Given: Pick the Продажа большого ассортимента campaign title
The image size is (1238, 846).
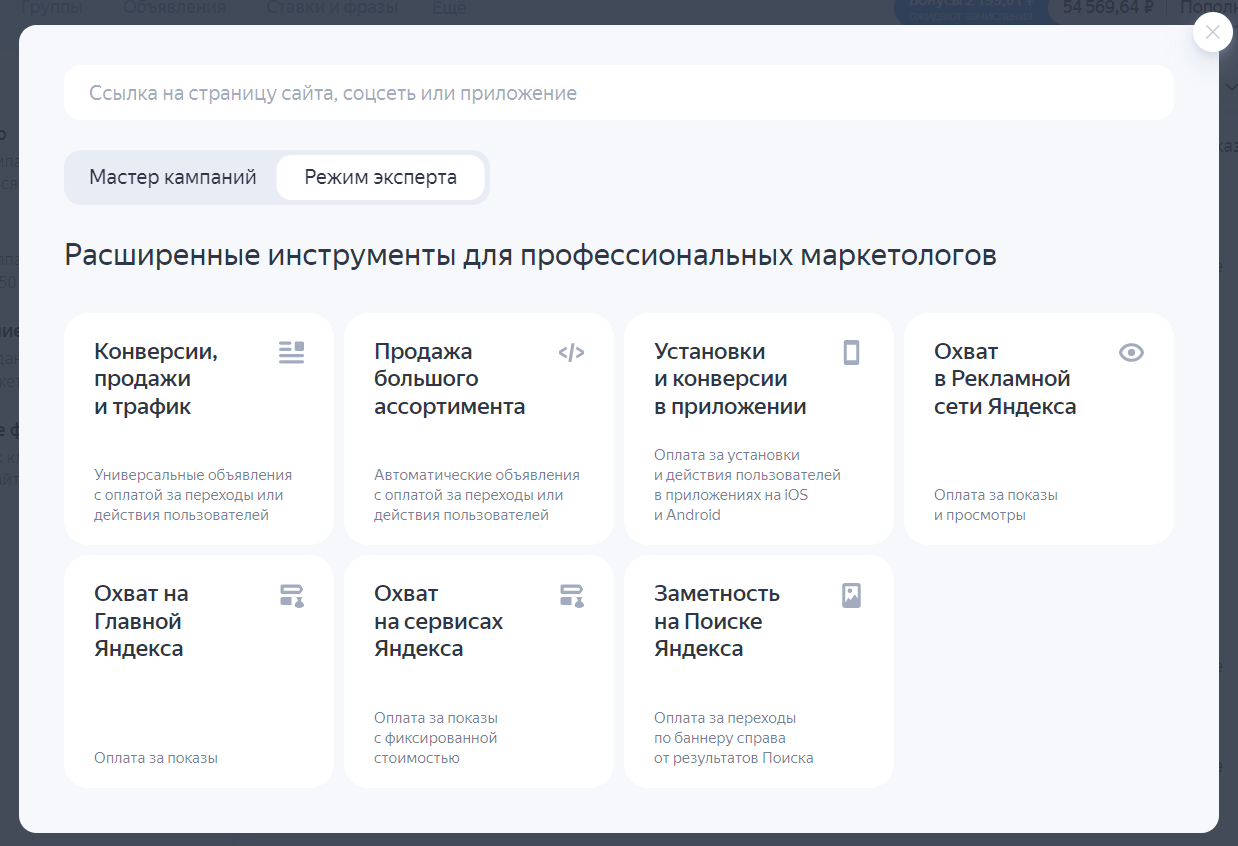Looking at the screenshot, I should point(449,379).
